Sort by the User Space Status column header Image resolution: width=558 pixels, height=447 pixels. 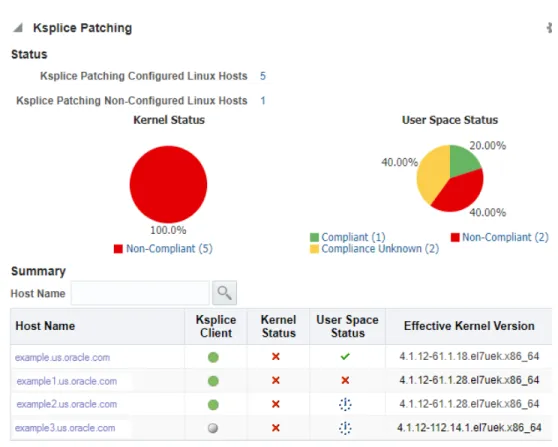click(x=347, y=326)
